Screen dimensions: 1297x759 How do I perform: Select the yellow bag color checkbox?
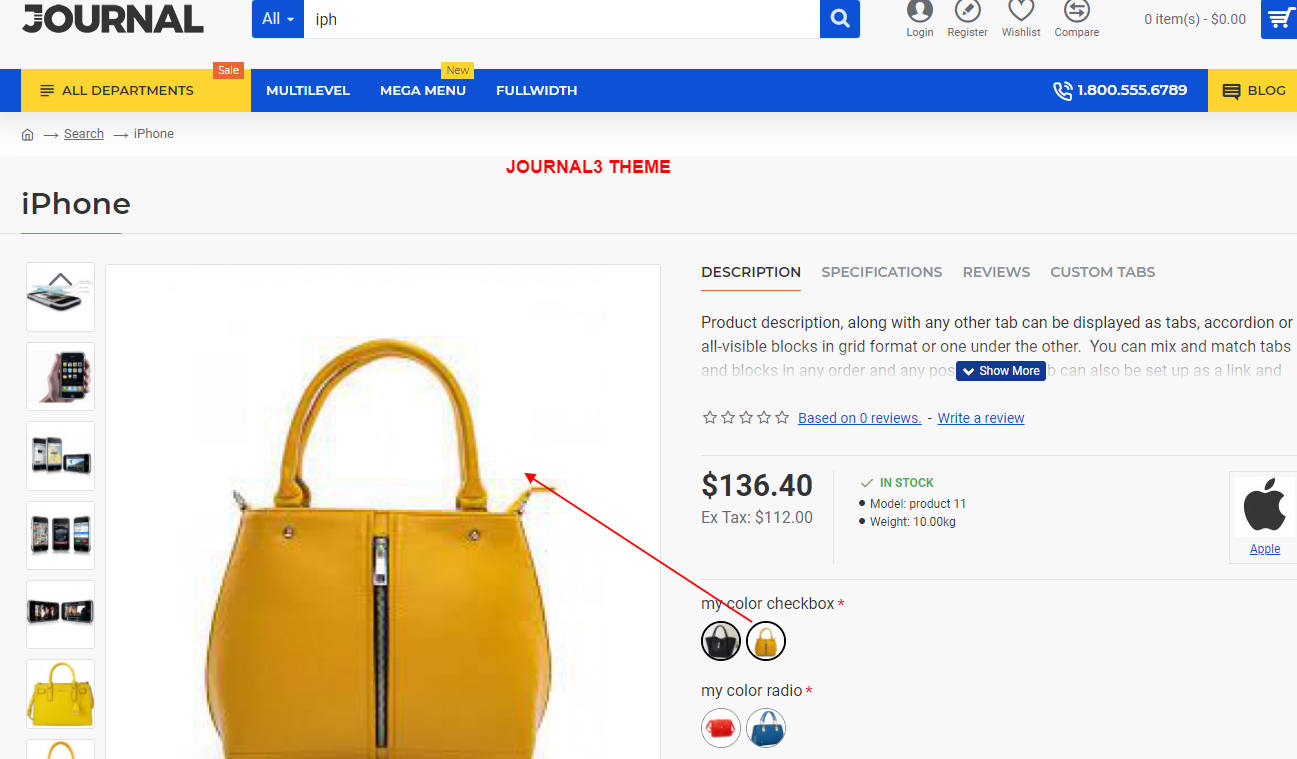coord(766,641)
